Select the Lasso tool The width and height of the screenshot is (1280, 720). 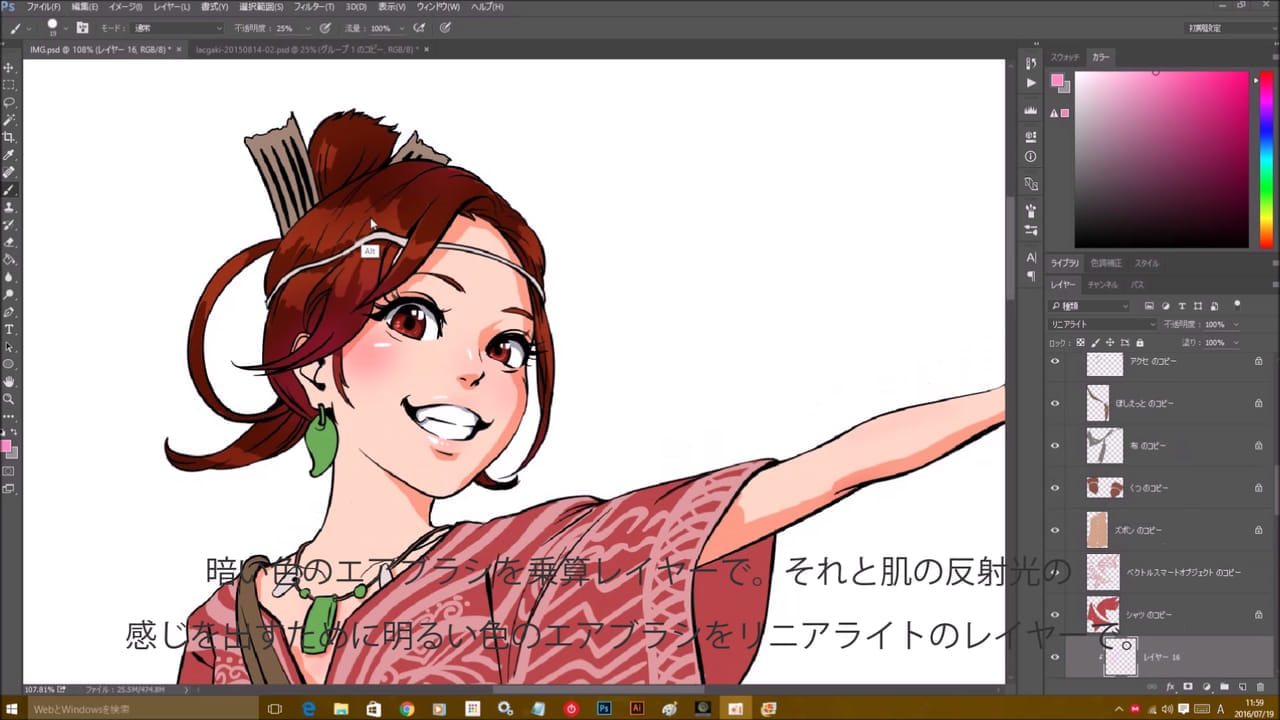[x=9, y=102]
